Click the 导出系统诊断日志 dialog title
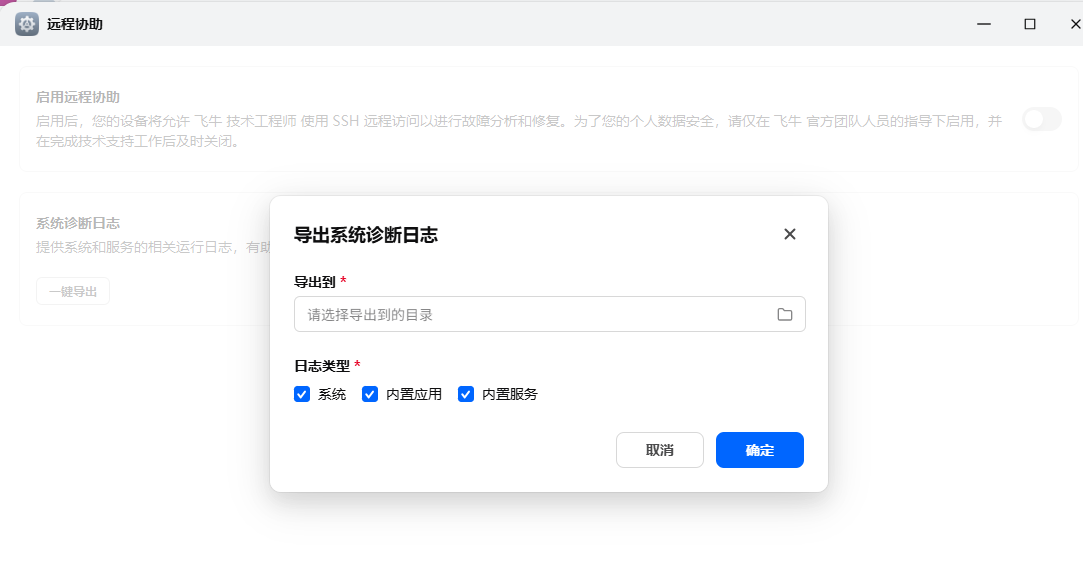Viewport: 1083px width, 588px height. pyautogui.click(x=366, y=235)
